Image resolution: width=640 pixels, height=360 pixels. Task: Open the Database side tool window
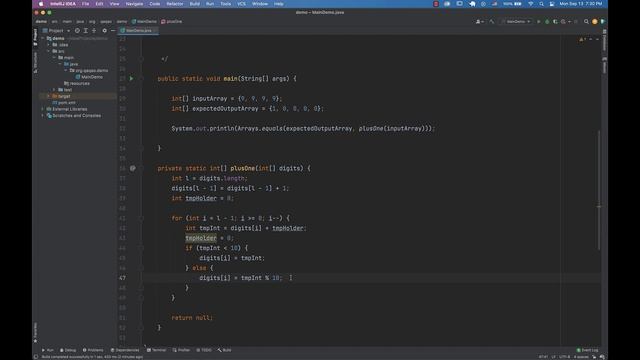(x=604, y=41)
